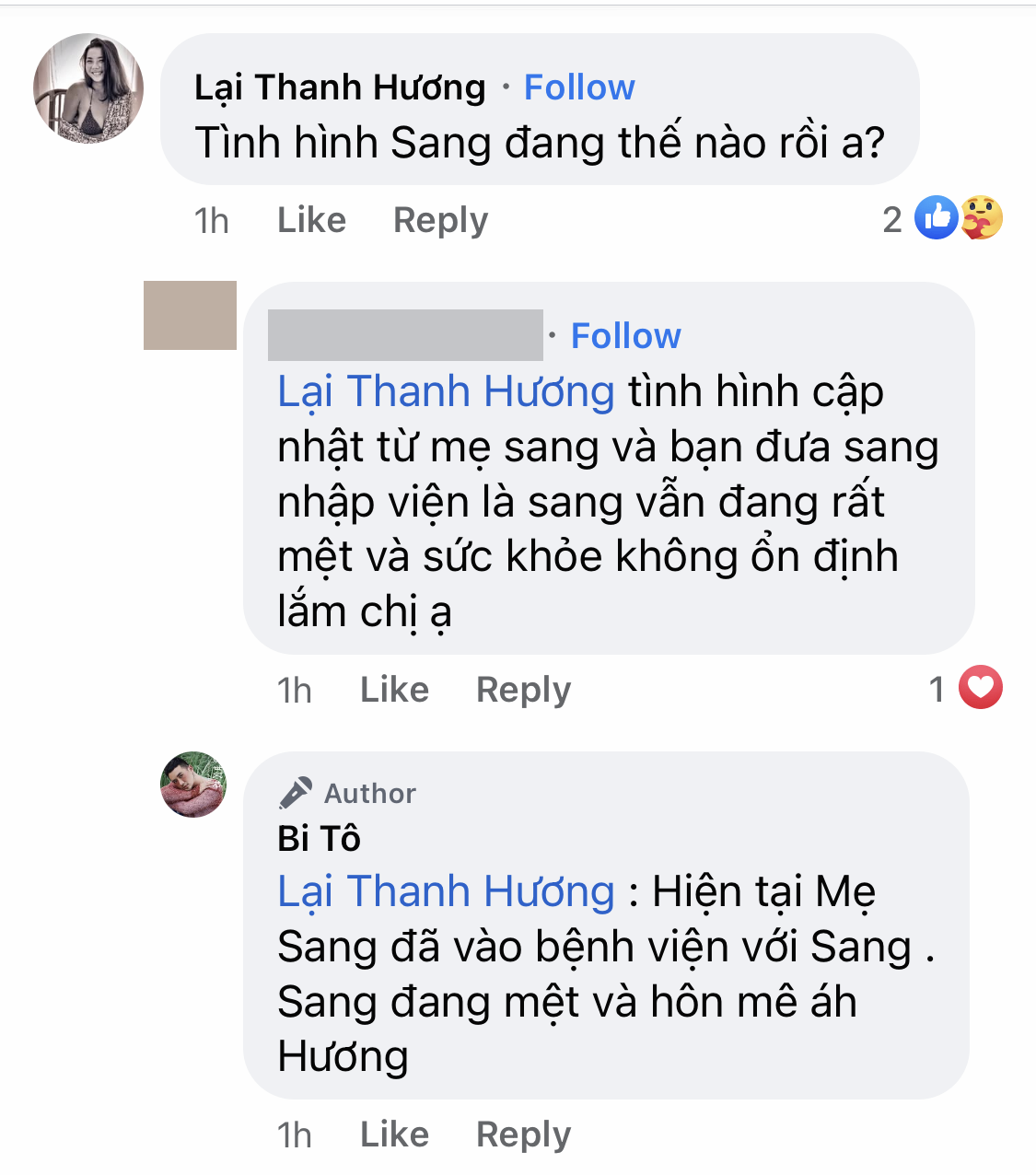Like Lại Thanh Hương's top comment

coord(311,220)
